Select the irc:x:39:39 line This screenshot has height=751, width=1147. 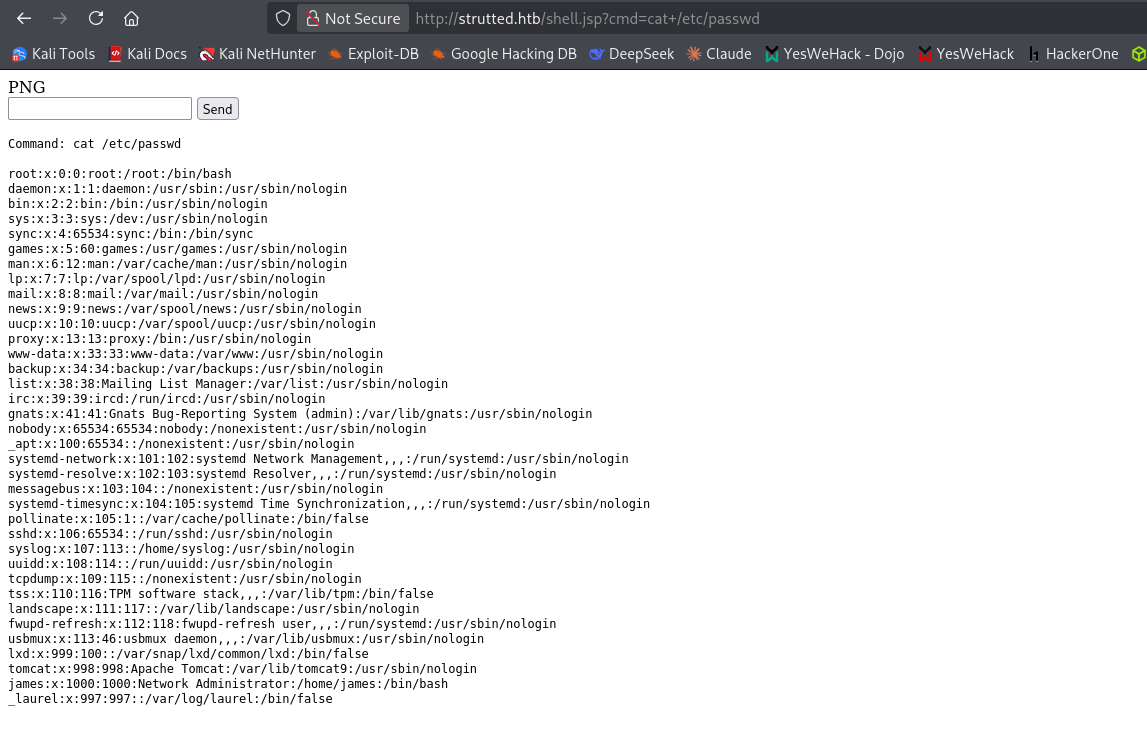click(x=167, y=399)
